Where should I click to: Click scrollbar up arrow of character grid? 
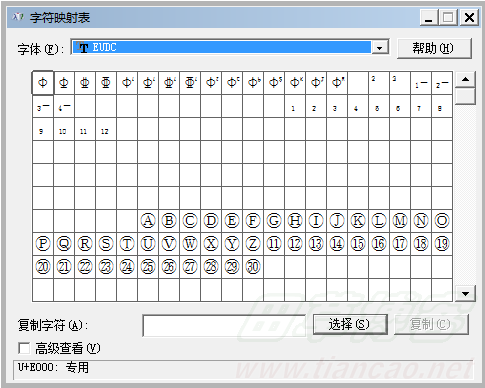[x=465, y=79]
